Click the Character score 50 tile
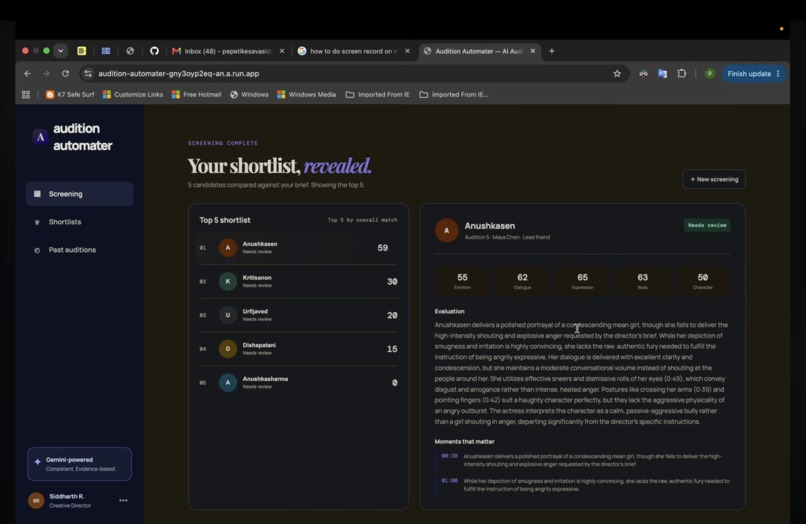Image resolution: width=806 pixels, height=524 pixels. (703, 281)
